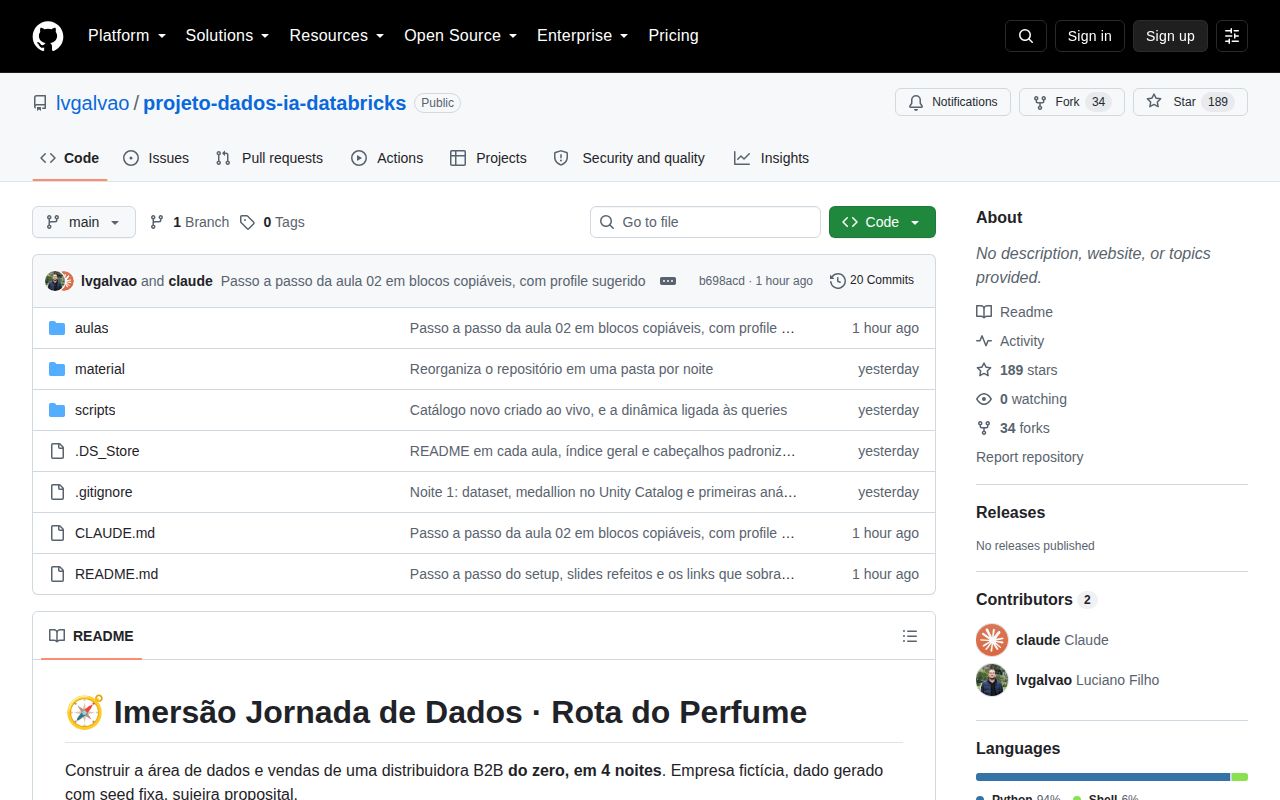Open Security and quality tab
The height and width of the screenshot is (800, 1280).
[x=629, y=158]
